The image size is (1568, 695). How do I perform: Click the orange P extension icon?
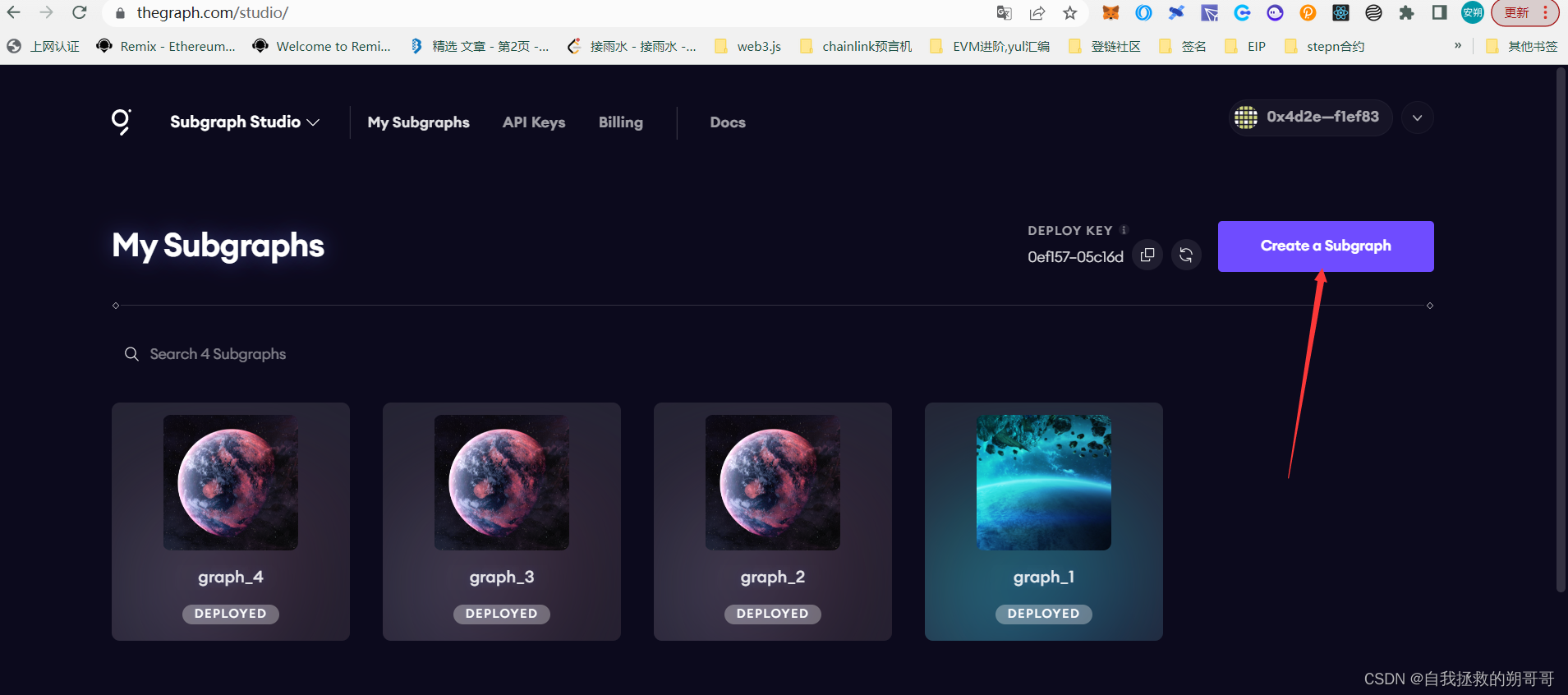(x=1308, y=13)
